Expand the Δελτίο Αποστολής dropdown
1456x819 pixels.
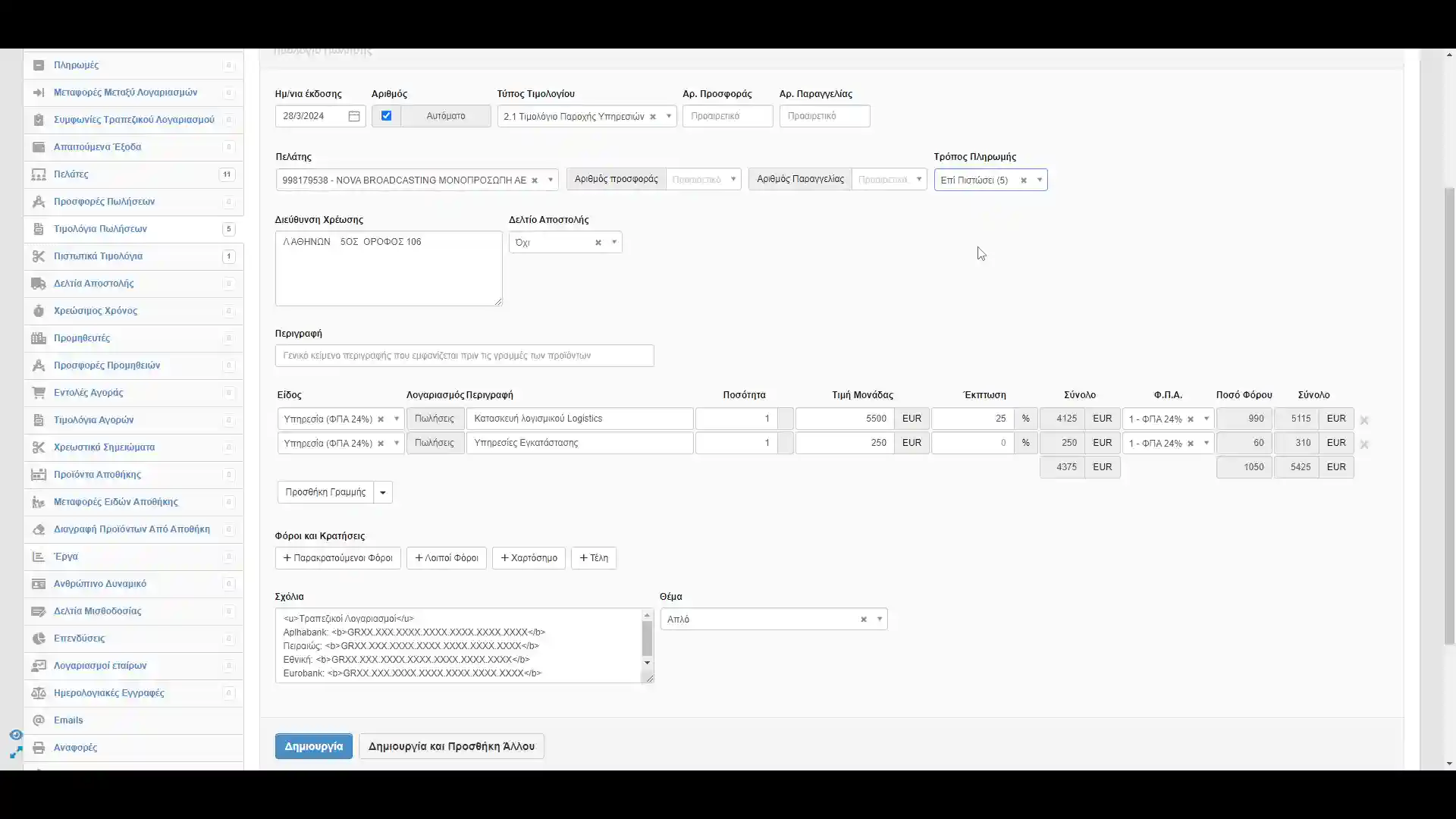coord(613,243)
